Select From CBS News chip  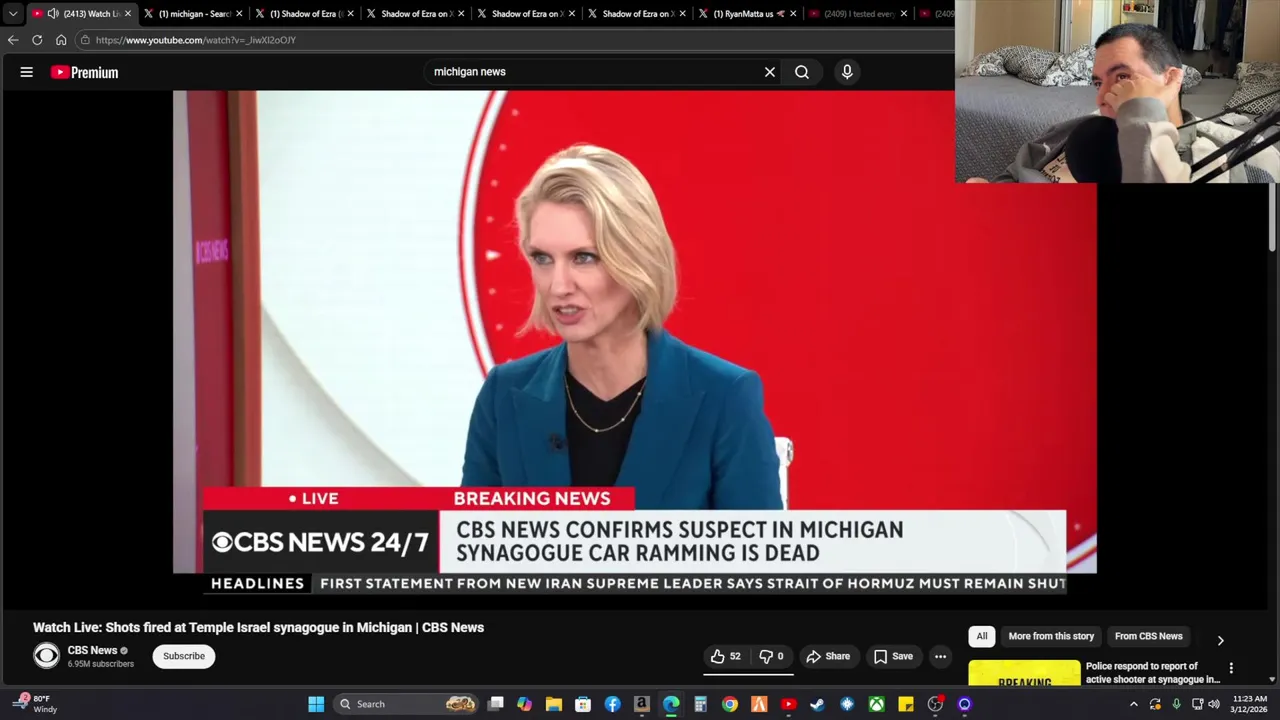(x=1148, y=636)
